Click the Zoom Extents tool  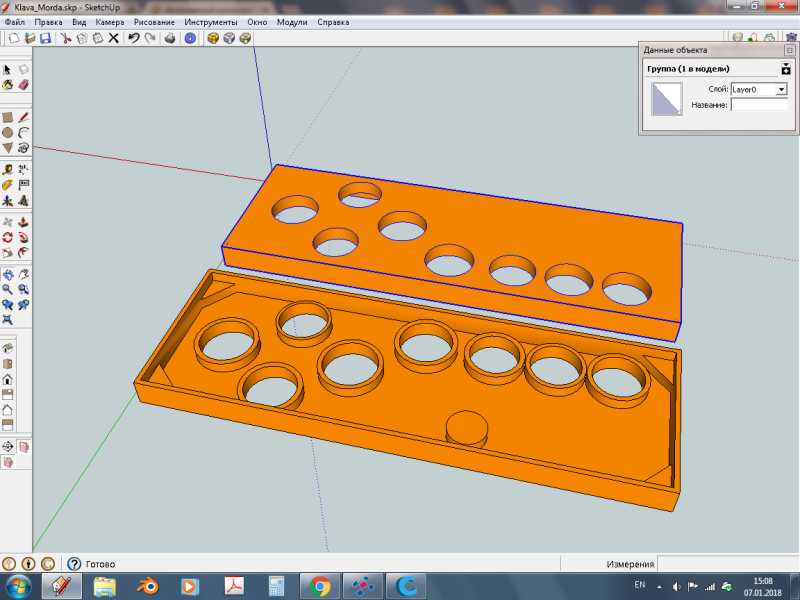pos(7,320)
